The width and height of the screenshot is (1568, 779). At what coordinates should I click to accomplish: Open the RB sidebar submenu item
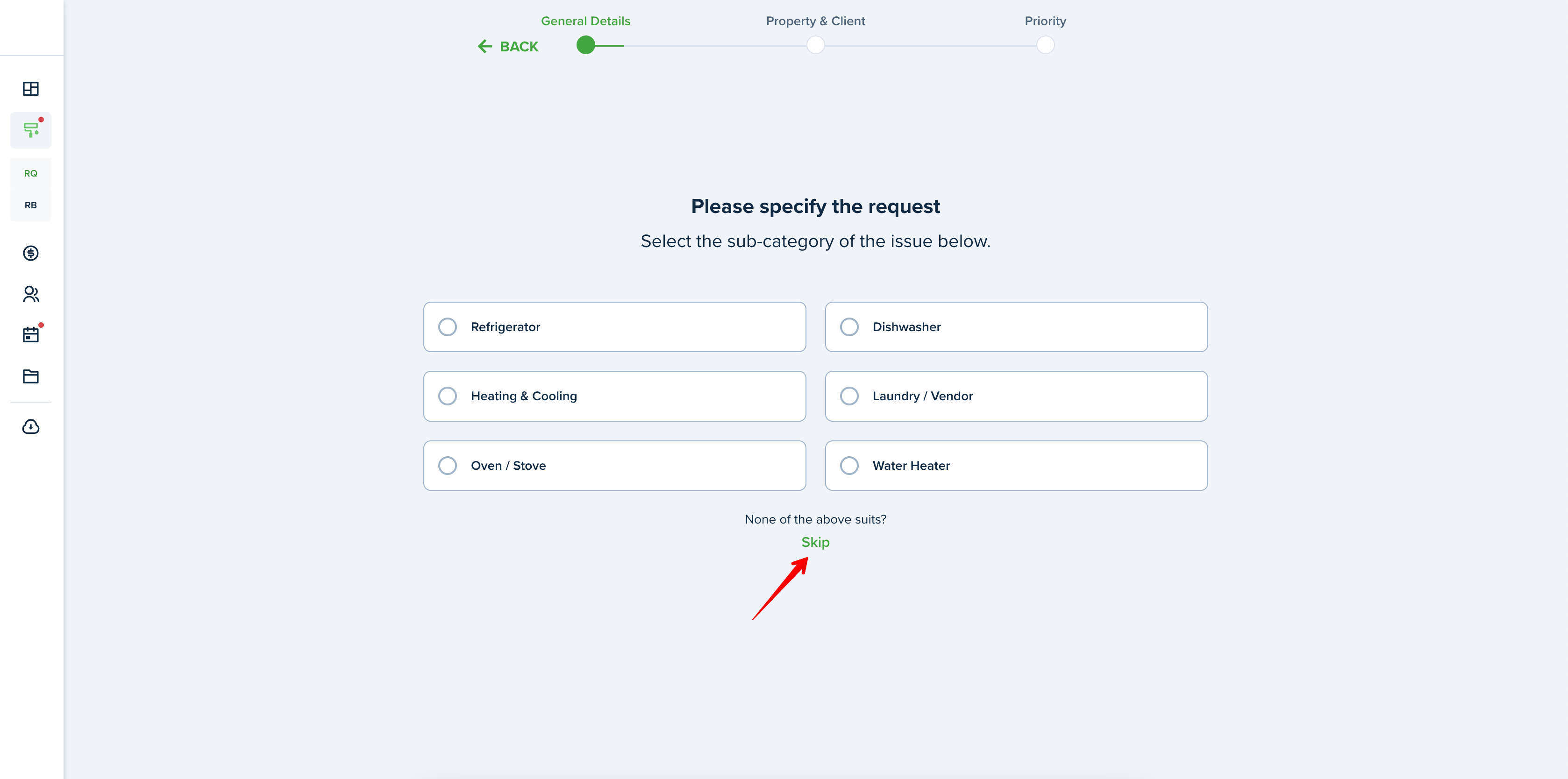pos(30,205)
